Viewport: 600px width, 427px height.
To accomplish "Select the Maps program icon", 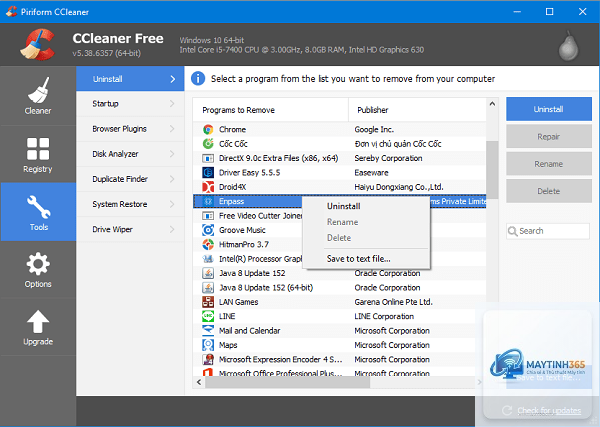I will [x=208, y=345].
